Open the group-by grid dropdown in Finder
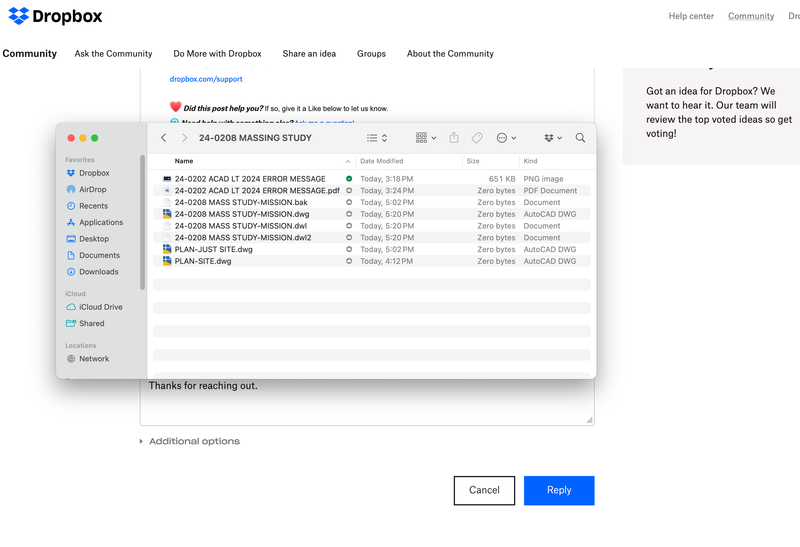This screenshot has height=547, width=800. pyautogui.click(x=426, y=138)
